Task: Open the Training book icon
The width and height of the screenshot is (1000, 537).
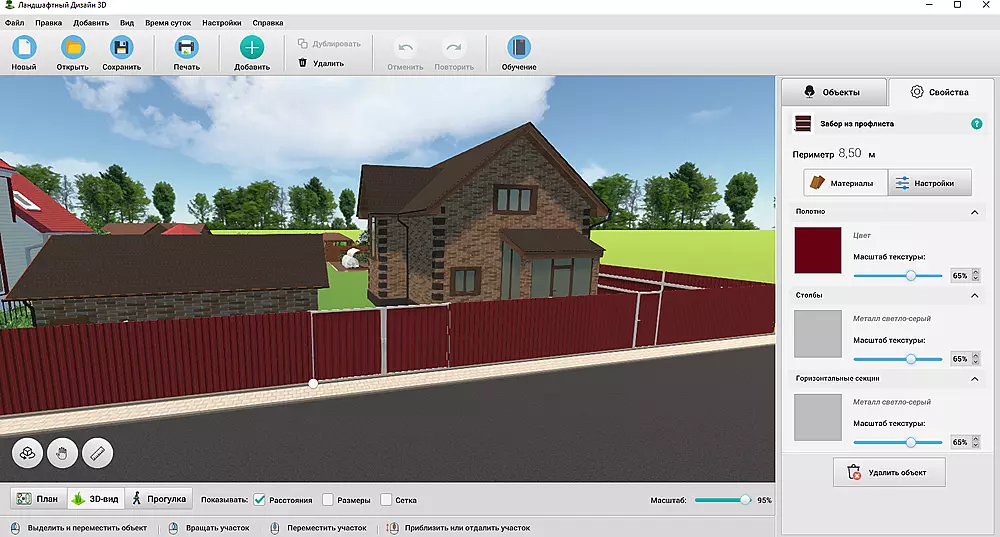Action: tap(519, 47)
